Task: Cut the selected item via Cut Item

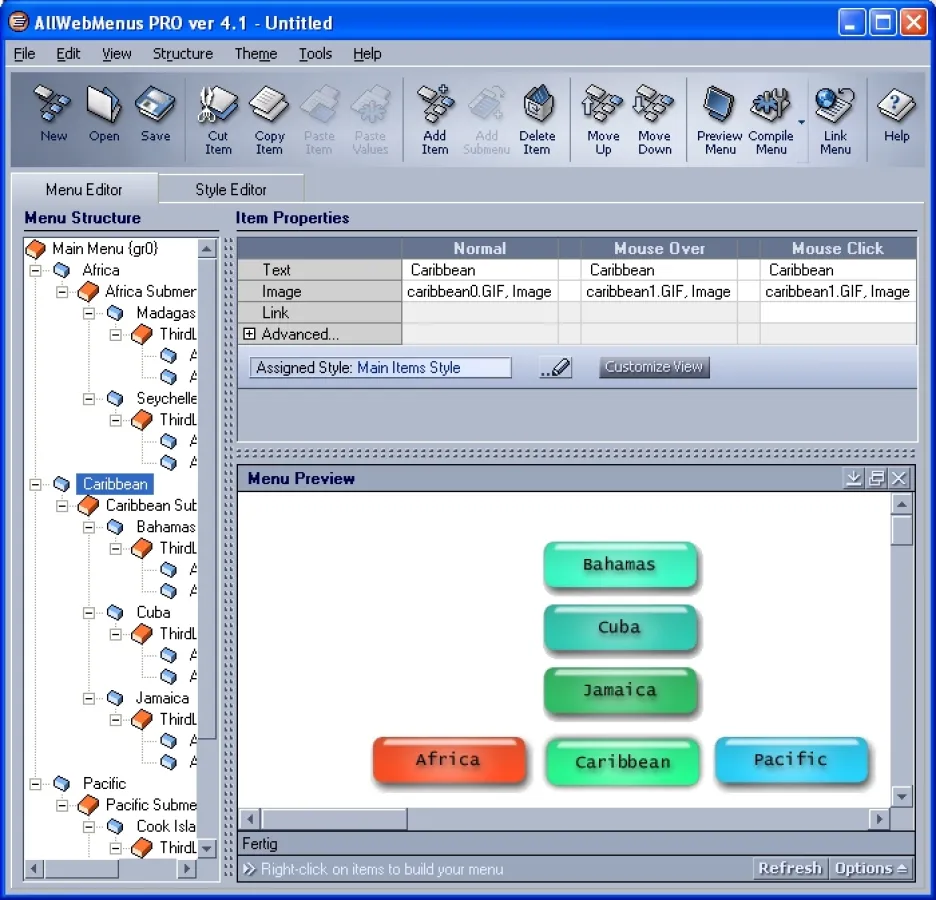Action: tap(218, 120)
